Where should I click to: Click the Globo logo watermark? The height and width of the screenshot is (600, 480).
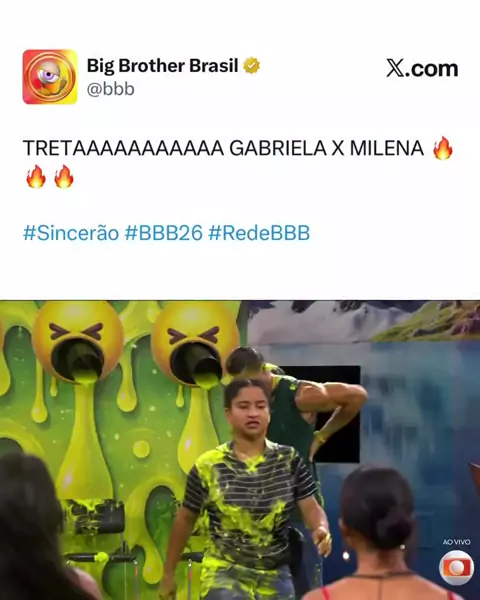(x=456, y=568)
